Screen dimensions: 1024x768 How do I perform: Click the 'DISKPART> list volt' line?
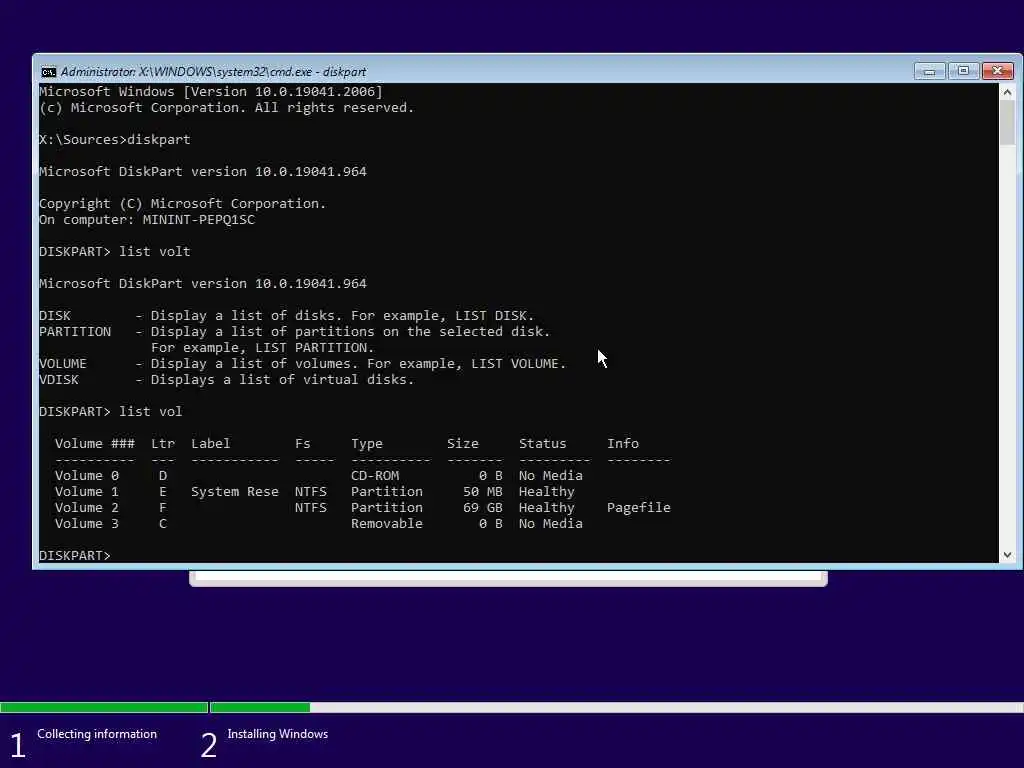click(114, 251)
